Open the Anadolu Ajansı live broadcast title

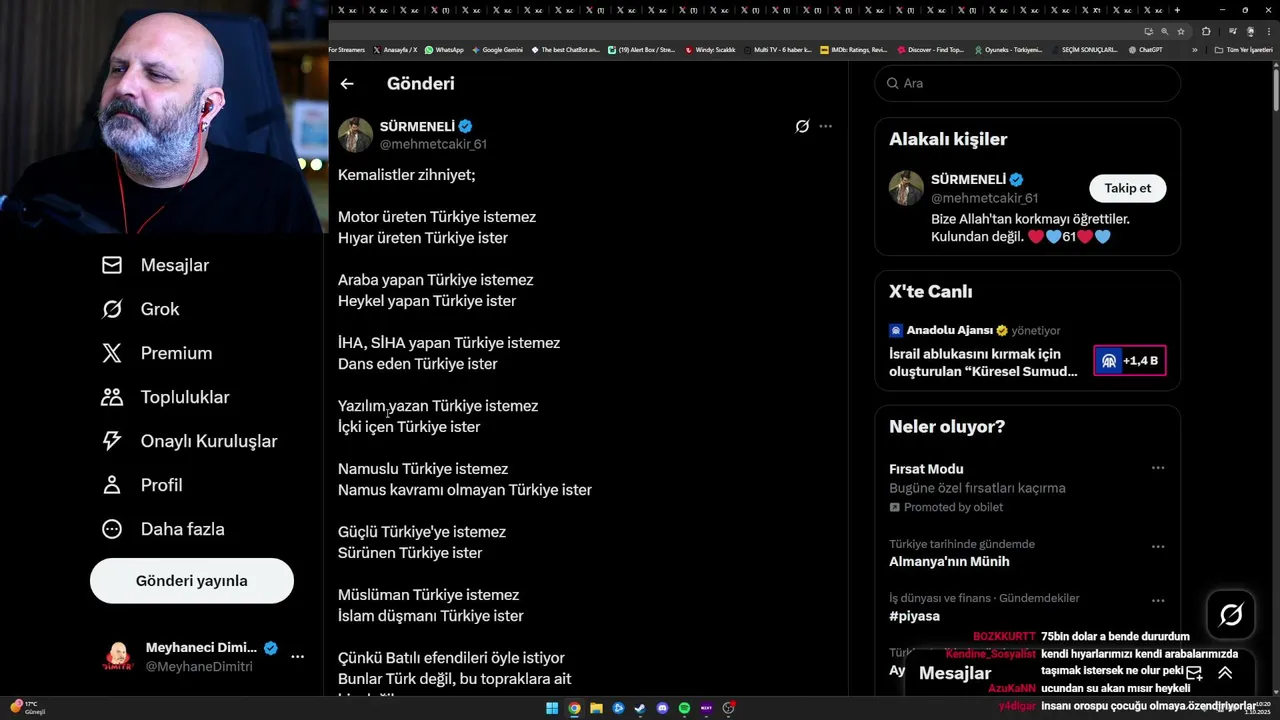point(984,362)
